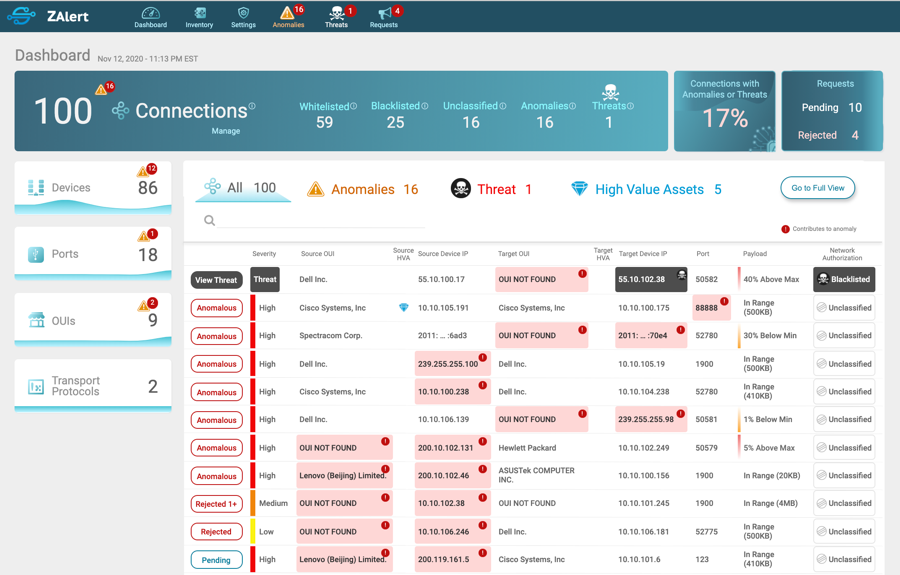Open the Dashboard nav item

150,17
